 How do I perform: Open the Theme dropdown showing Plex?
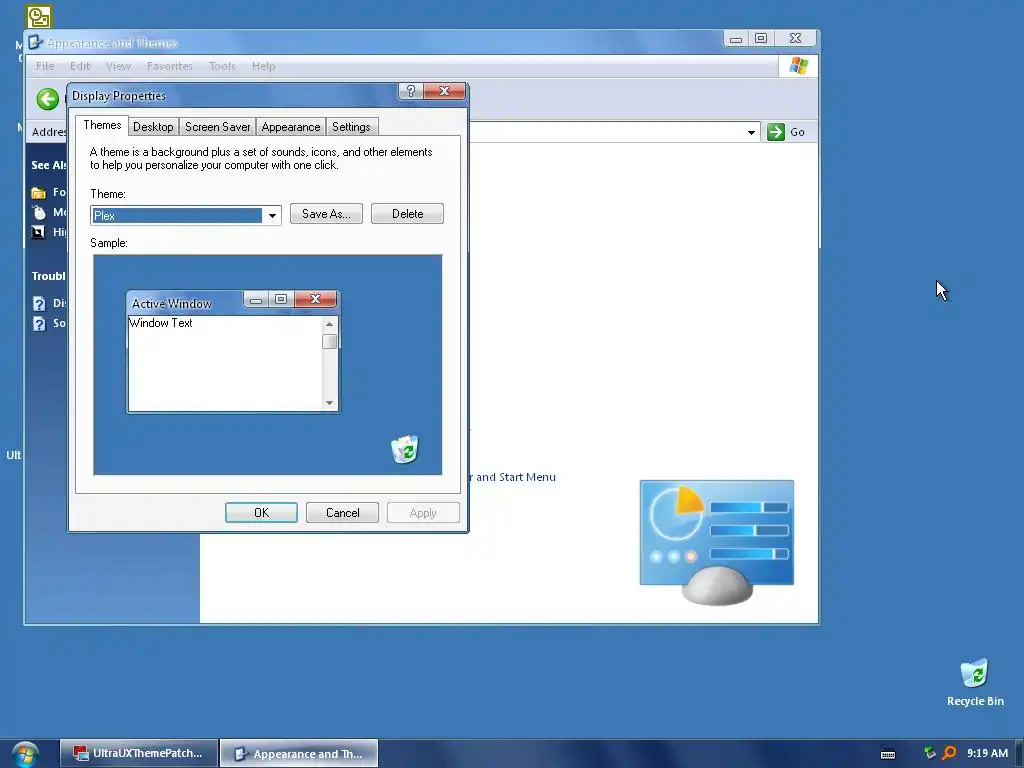tap(185, 216)
